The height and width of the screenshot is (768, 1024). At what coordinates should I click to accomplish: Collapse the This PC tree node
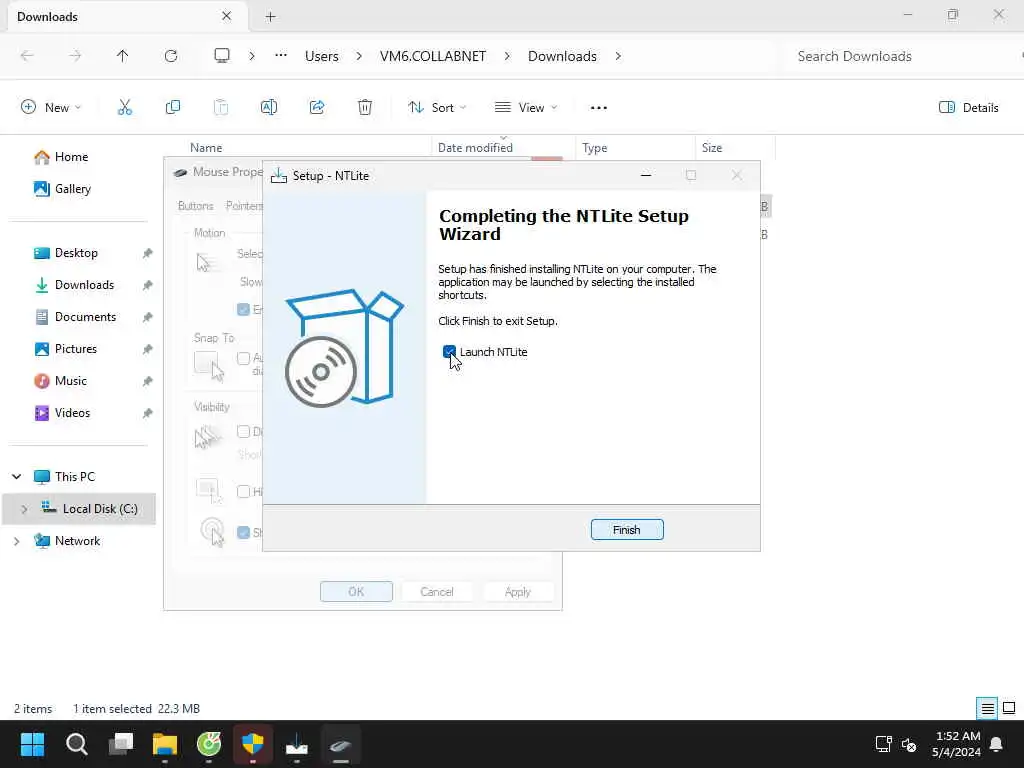point(17,477)
